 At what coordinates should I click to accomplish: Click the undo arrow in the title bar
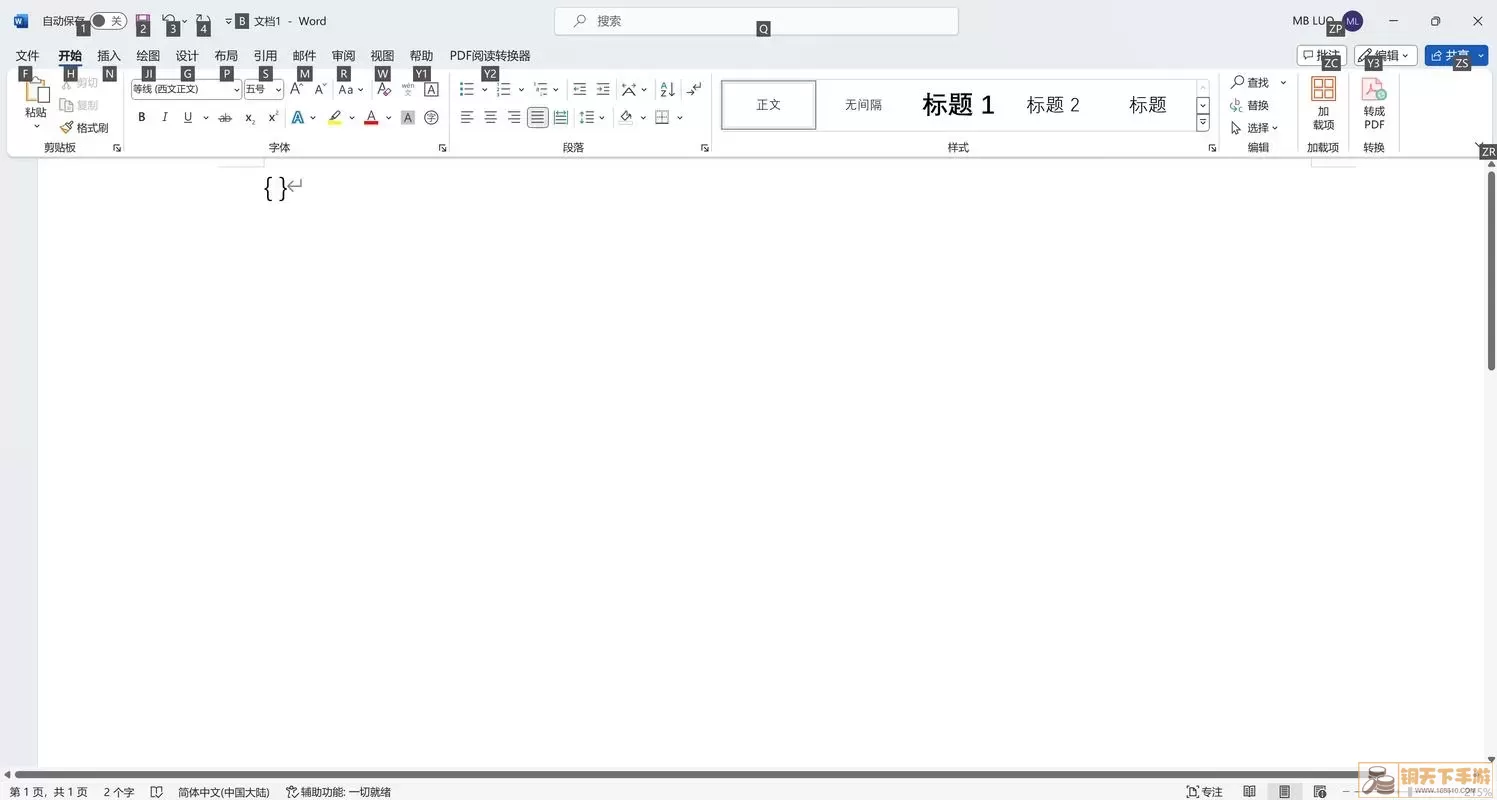[x=169, y=20]
